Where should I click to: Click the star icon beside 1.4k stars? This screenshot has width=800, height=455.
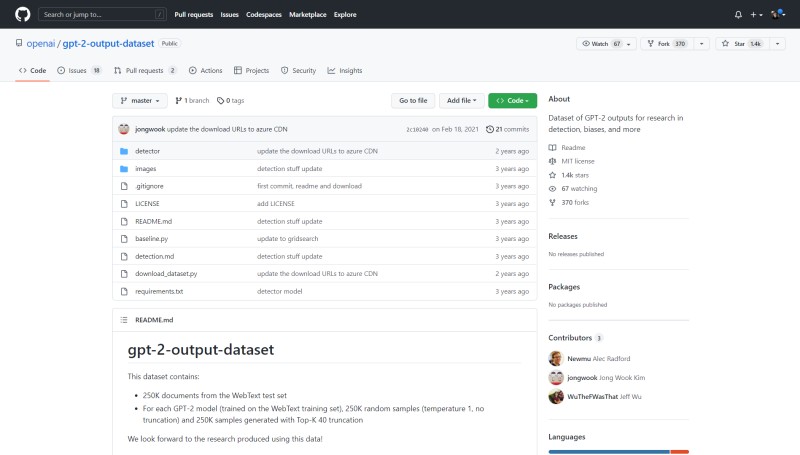click(x=553, y=175)
